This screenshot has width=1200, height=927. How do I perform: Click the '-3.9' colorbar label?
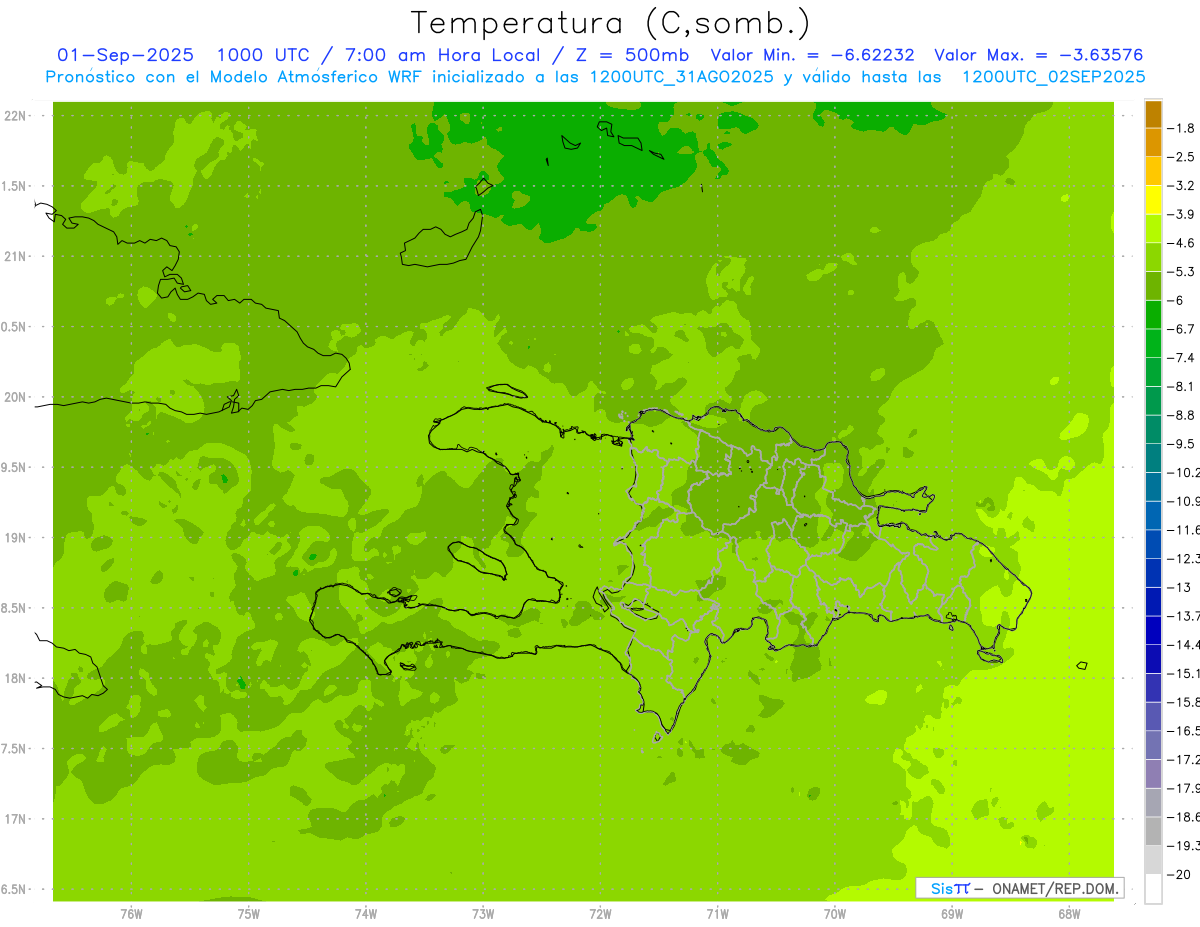click(x=1182, y=214)
